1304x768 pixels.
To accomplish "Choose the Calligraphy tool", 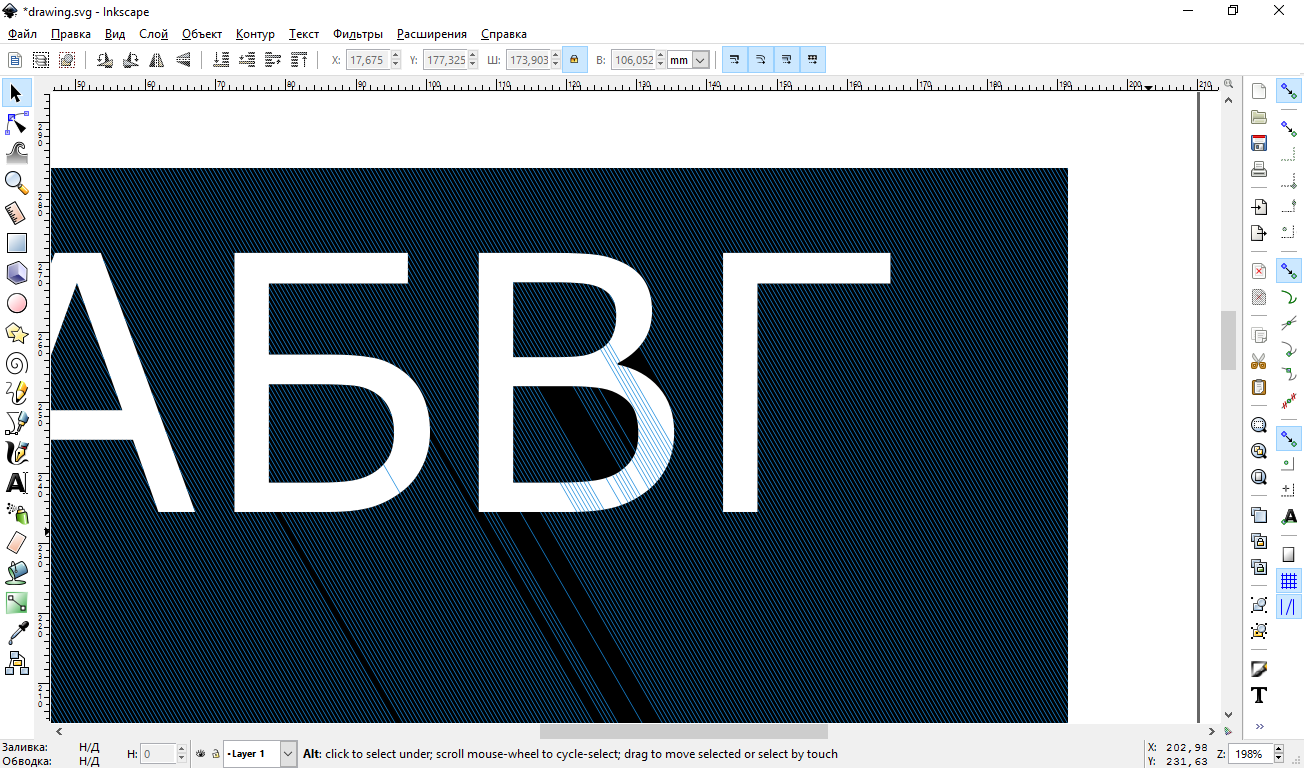I will [x=16, y=453].
